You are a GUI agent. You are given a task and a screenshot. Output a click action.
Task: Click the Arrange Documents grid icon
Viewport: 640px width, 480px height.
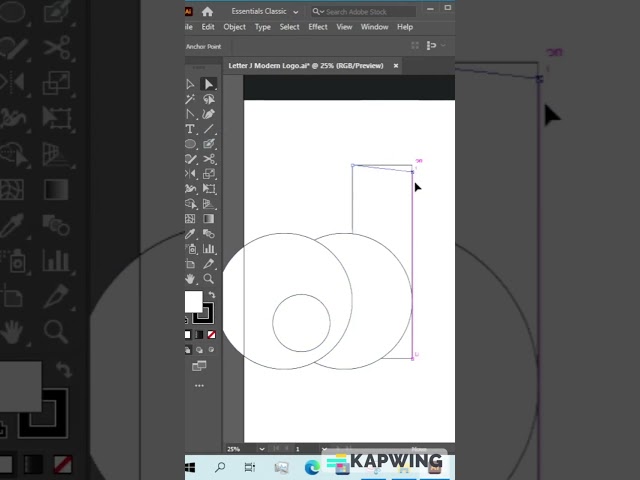coord(415,45)
